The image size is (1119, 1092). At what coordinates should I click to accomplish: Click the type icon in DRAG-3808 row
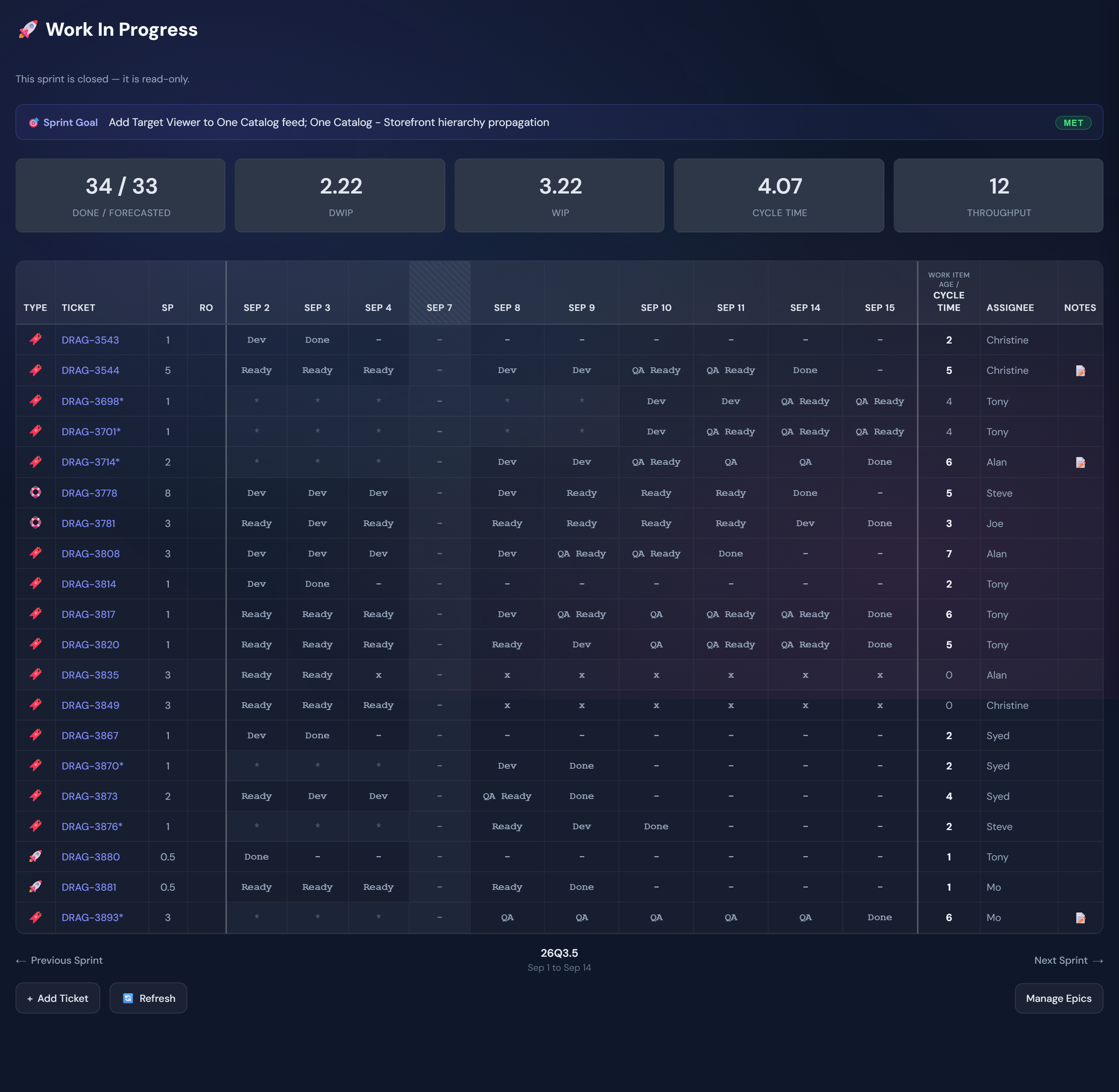[36, 553]
